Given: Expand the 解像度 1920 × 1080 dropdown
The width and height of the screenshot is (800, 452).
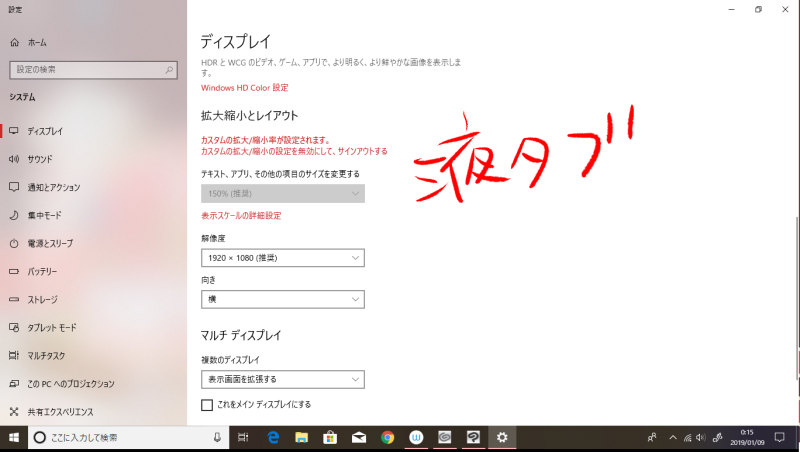Looking at the screenshot, I should pyautogui.click(x=283, y=258).
